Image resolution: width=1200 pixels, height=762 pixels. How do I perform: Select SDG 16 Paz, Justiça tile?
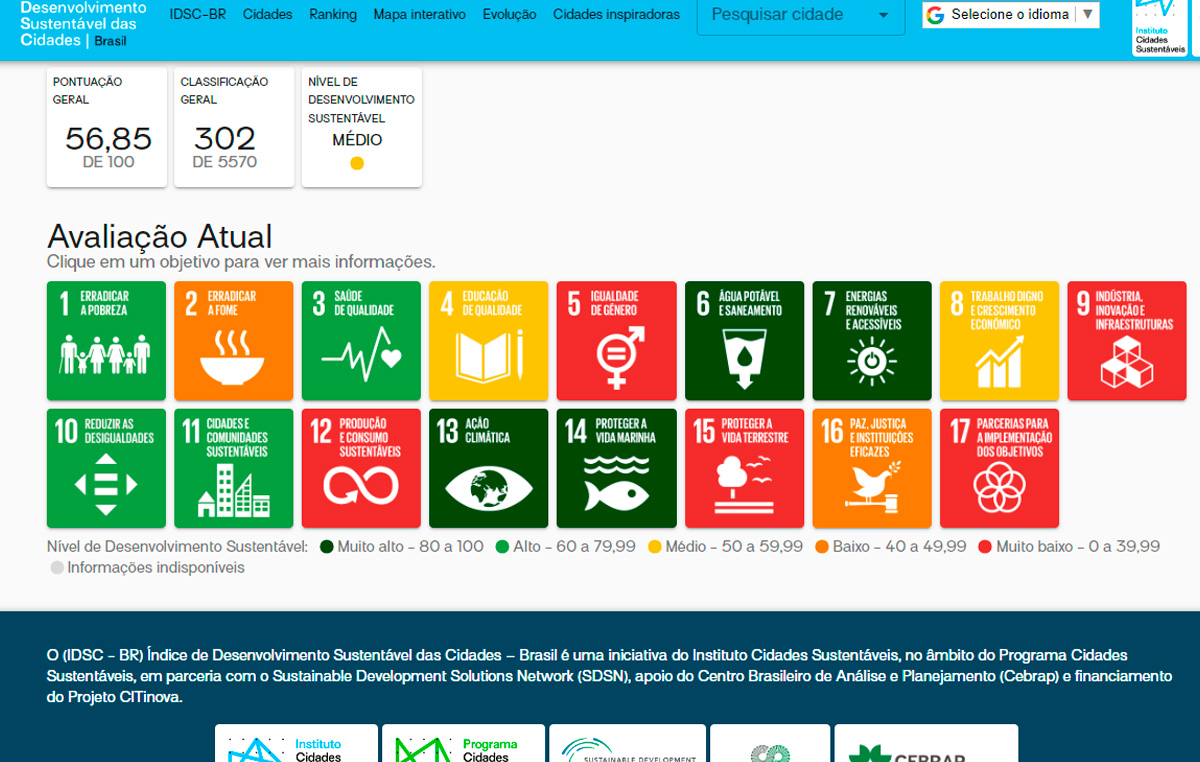point(872,468)
